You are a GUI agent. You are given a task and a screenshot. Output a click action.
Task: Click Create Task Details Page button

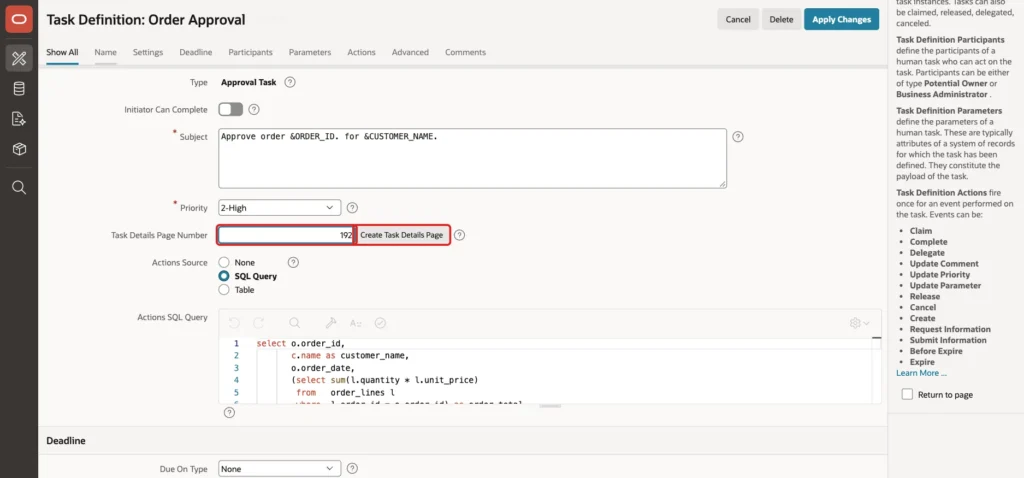pyautogui.click(x=402, y=235)
